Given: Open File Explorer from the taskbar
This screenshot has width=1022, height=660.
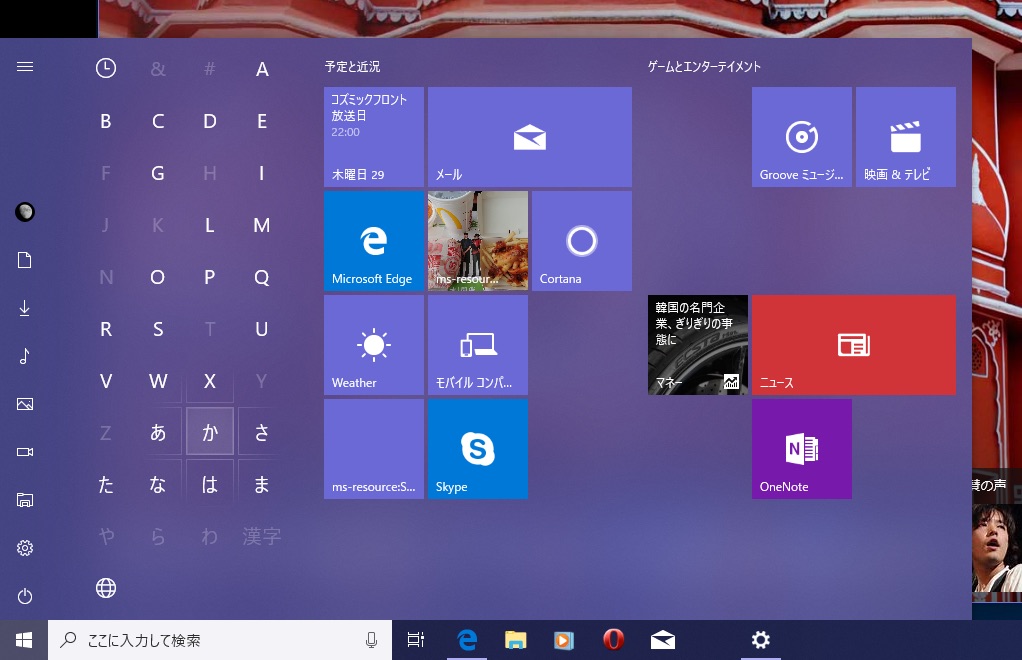Looking at the screenshot, I should 516,640.
